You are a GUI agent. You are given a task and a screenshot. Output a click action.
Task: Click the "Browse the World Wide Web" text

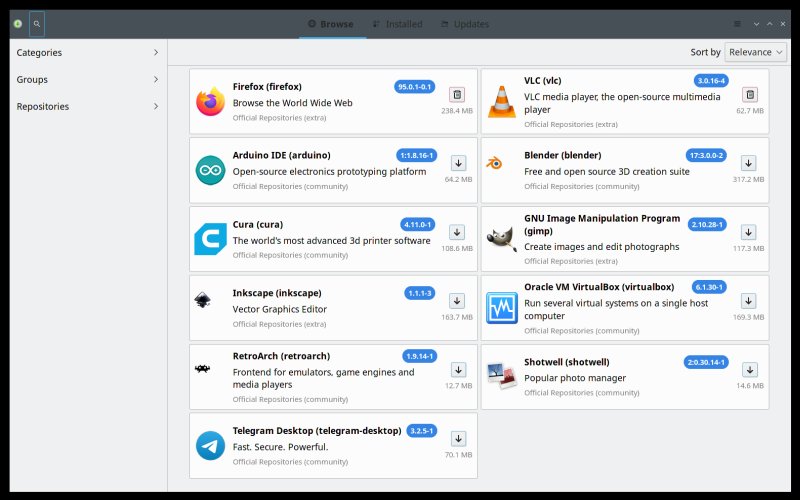coord(292,103)
